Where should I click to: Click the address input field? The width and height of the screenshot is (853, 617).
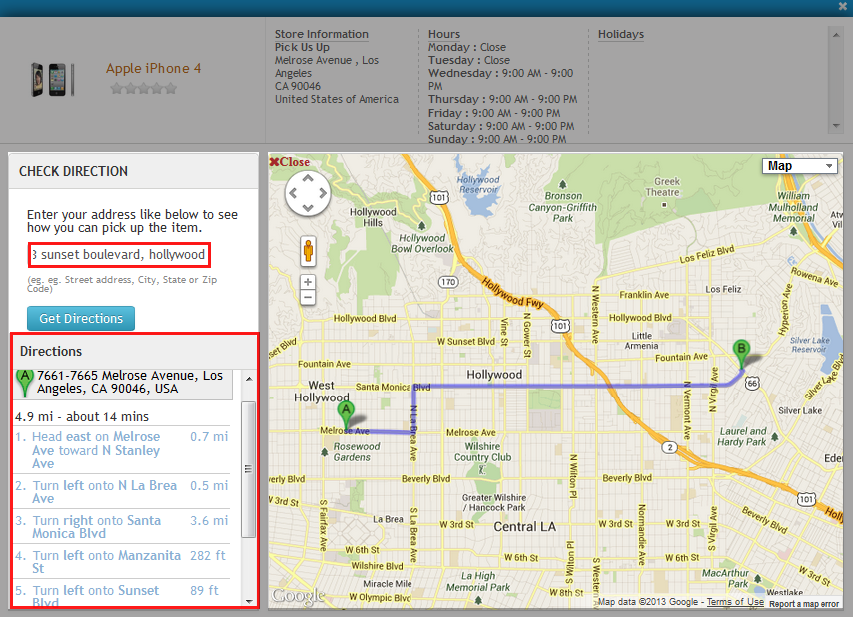119,255
